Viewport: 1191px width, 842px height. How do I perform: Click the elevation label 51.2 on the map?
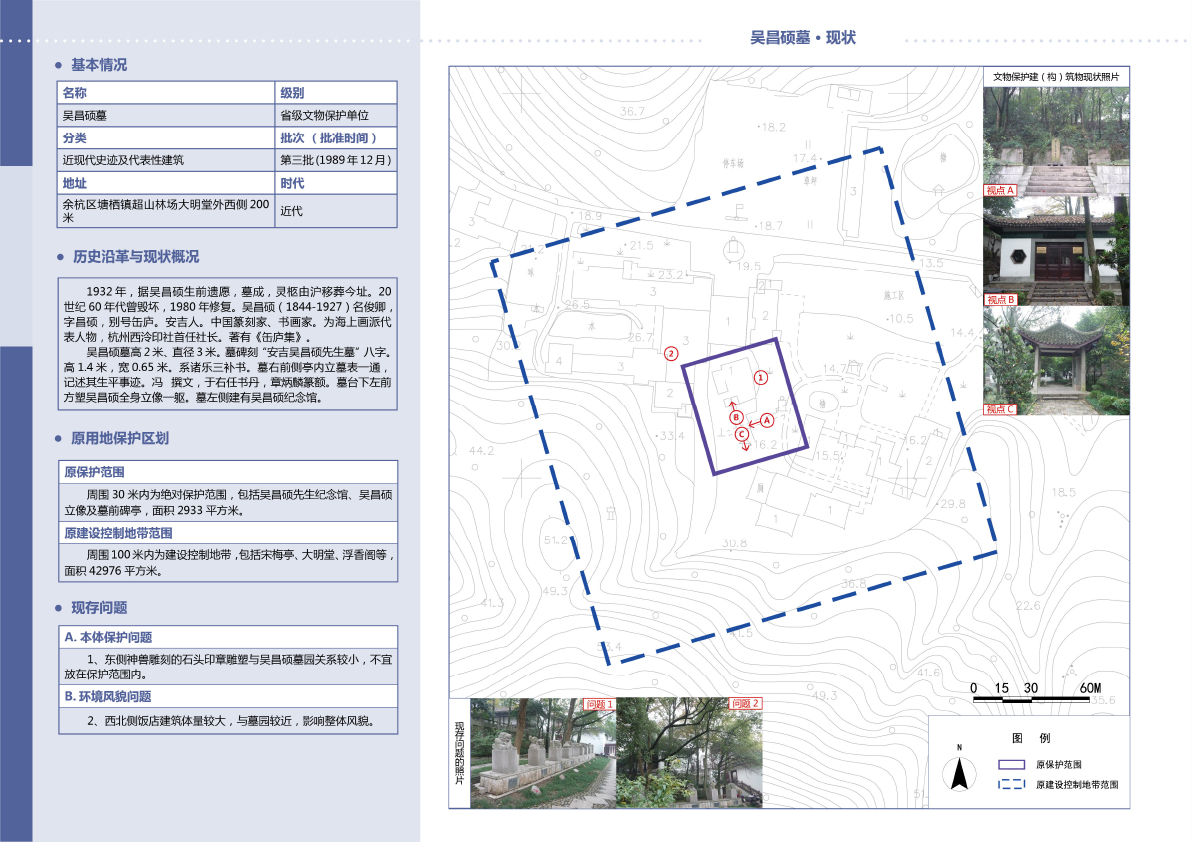(x=556, y=540)
